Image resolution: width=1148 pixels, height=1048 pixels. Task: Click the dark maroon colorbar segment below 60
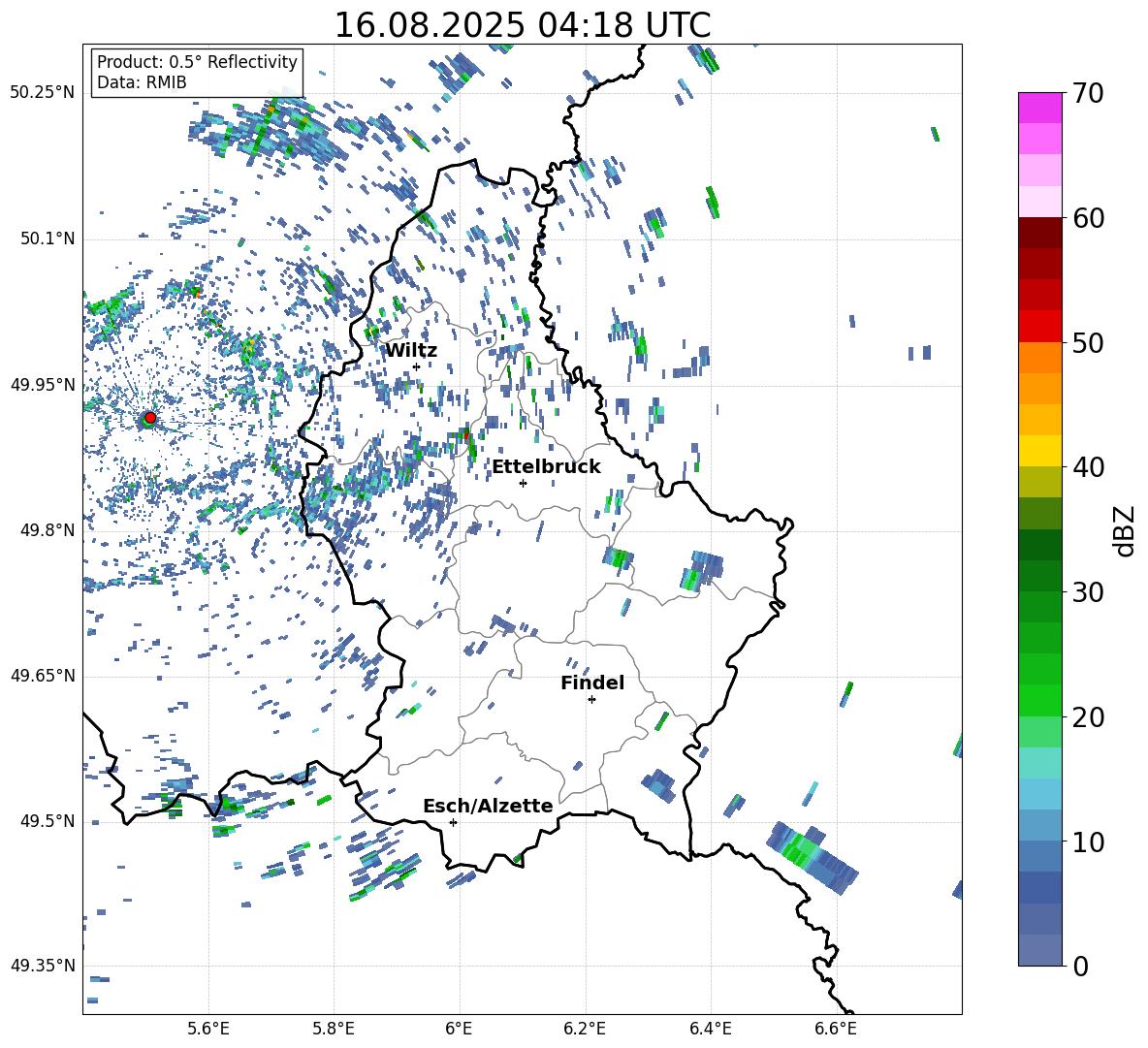[1039, 233]
